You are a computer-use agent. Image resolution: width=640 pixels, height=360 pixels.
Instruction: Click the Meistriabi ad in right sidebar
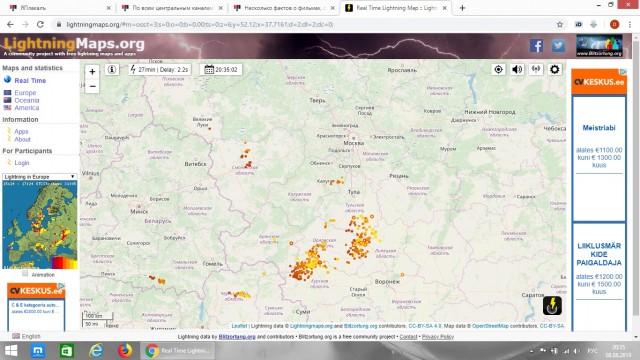(x=599, y=158)
